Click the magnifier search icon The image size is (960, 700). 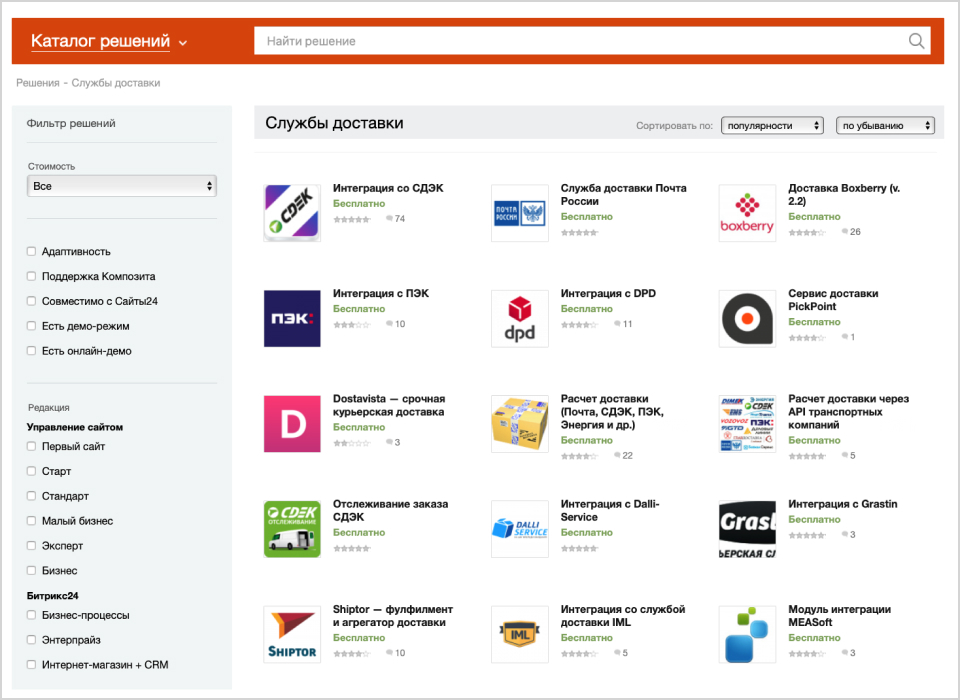pos(916,41)
